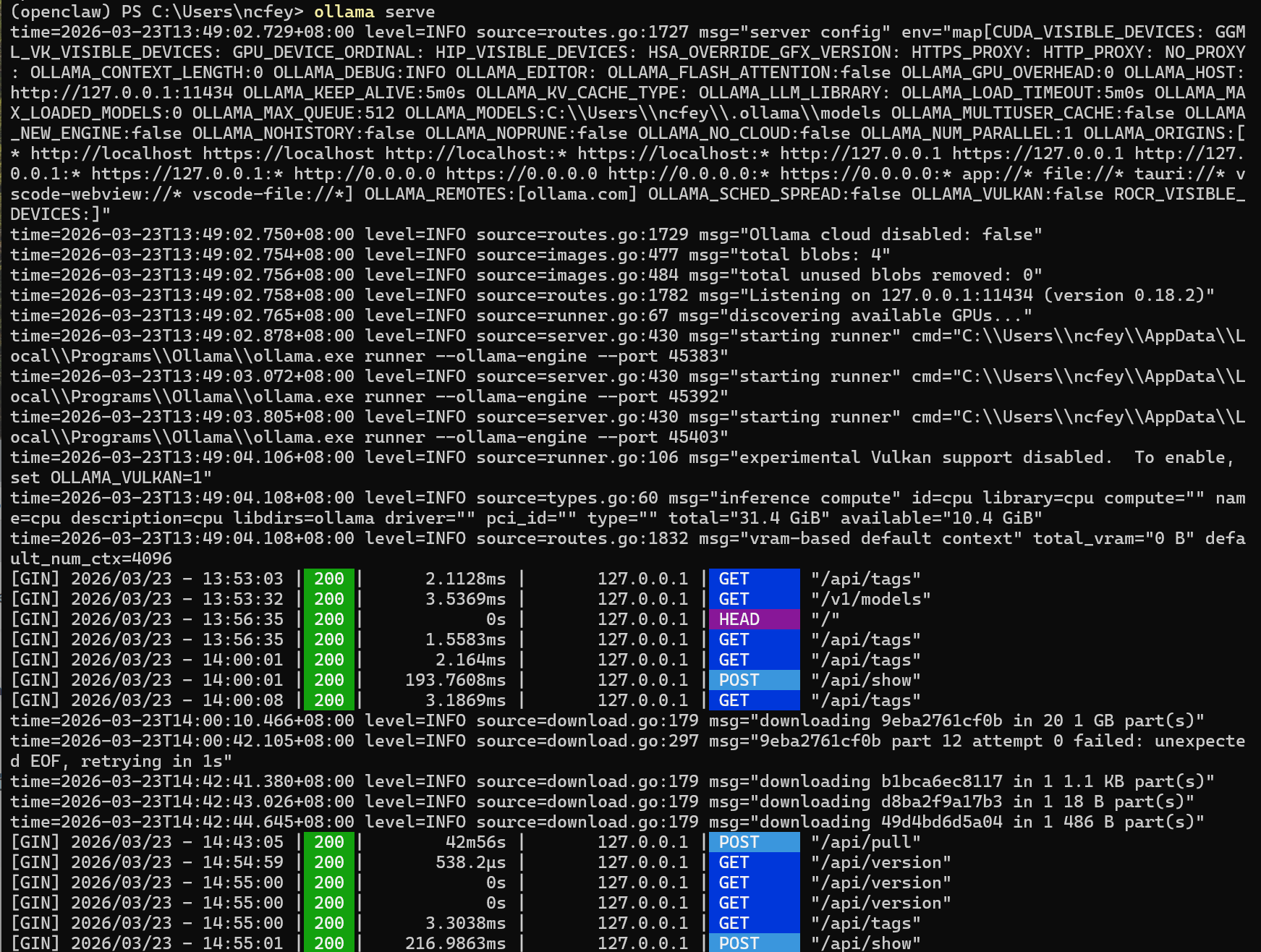This screenshot has width=1261, height=952.
Task: Click the '--port 45392' runner argument
Action: [658, 396]
